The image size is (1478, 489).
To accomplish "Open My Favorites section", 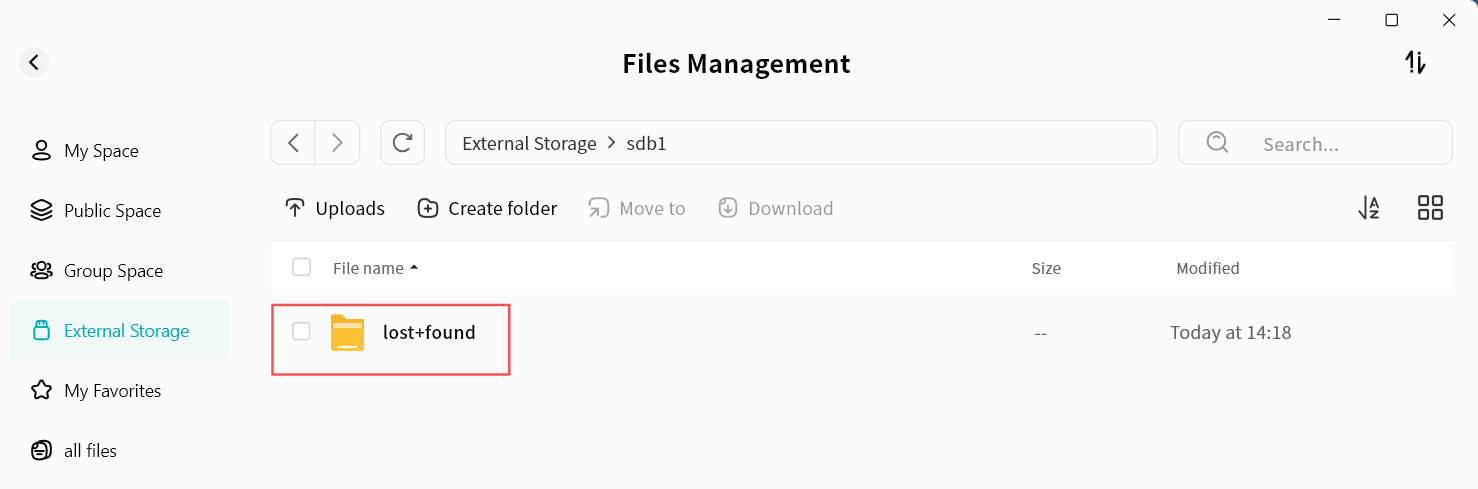I will pyautogui.click(x=112, y=391).
